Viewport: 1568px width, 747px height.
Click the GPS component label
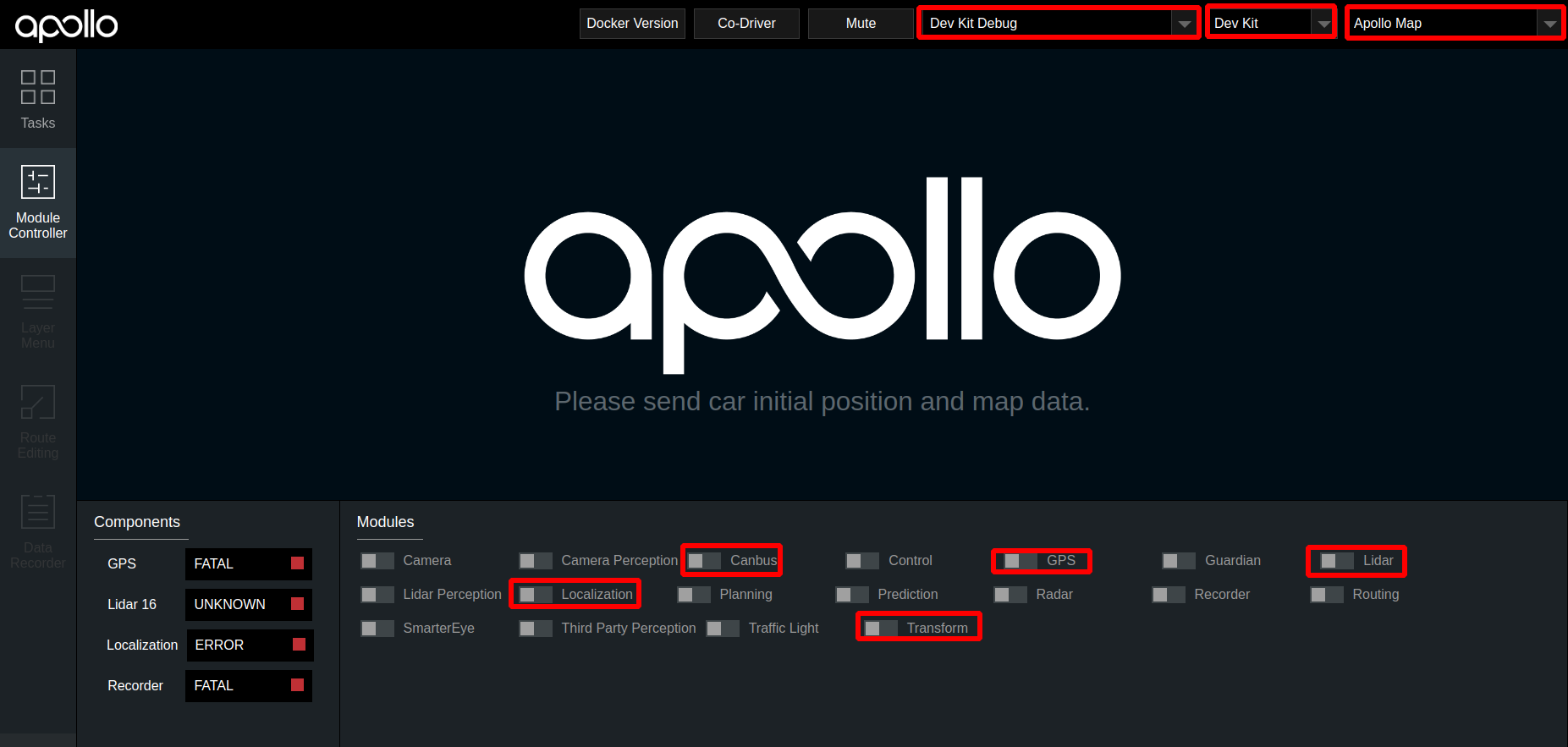tap(122, 564)
